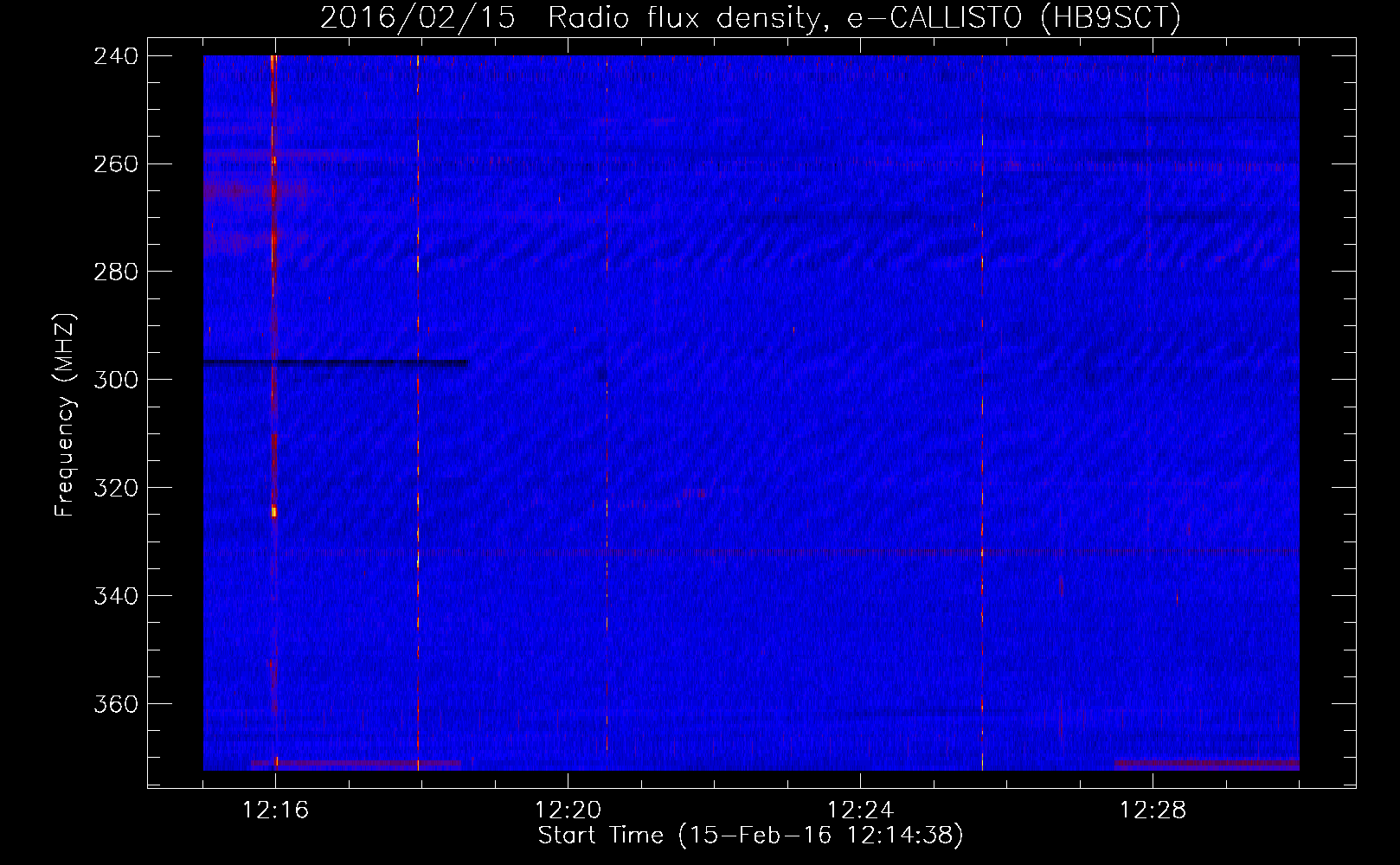Screen dimensions: 1400x865
Task: Click the 260 frequency tick label
Action: 116,163
